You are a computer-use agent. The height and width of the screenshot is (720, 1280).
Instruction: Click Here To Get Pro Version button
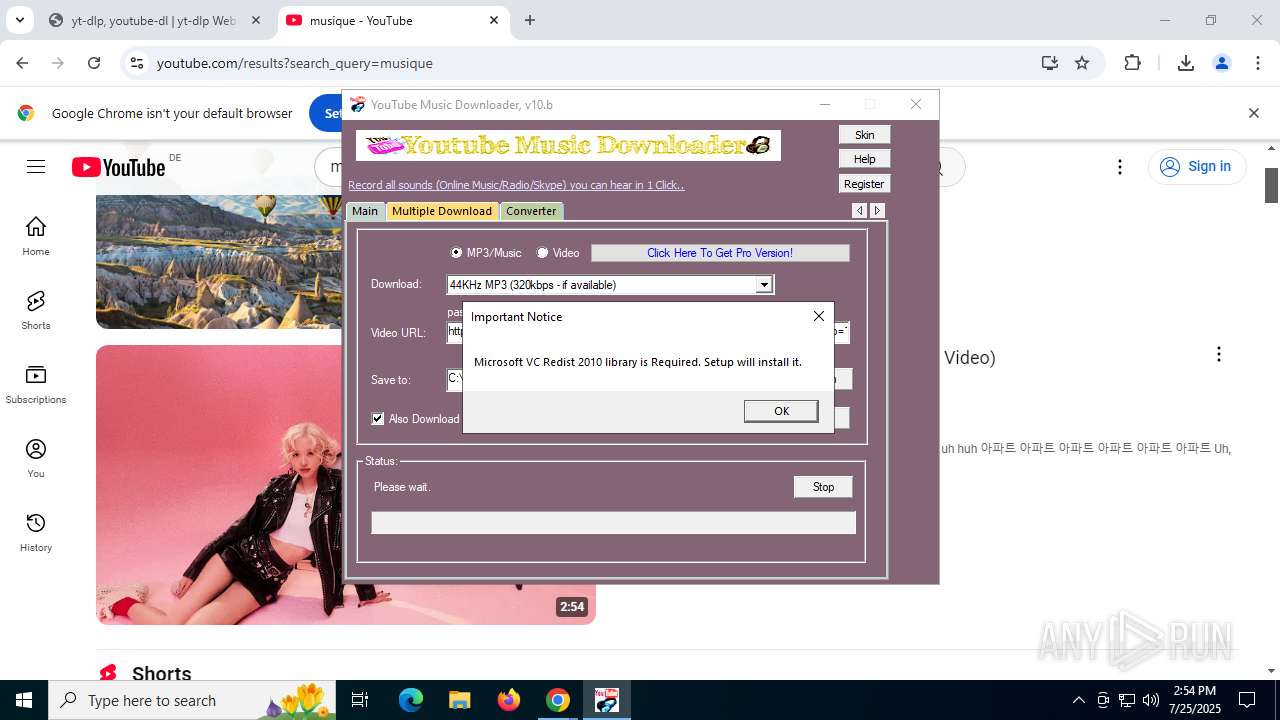[720, 253]
